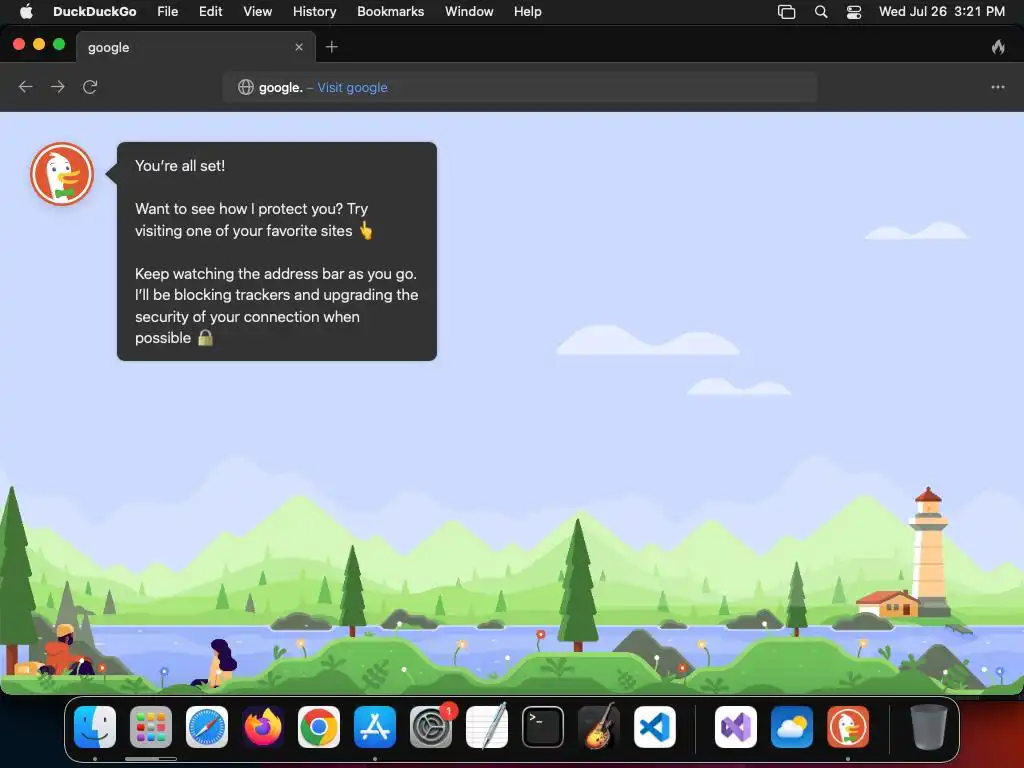Open the Trash from the Dock

click(x=929, y=727)
